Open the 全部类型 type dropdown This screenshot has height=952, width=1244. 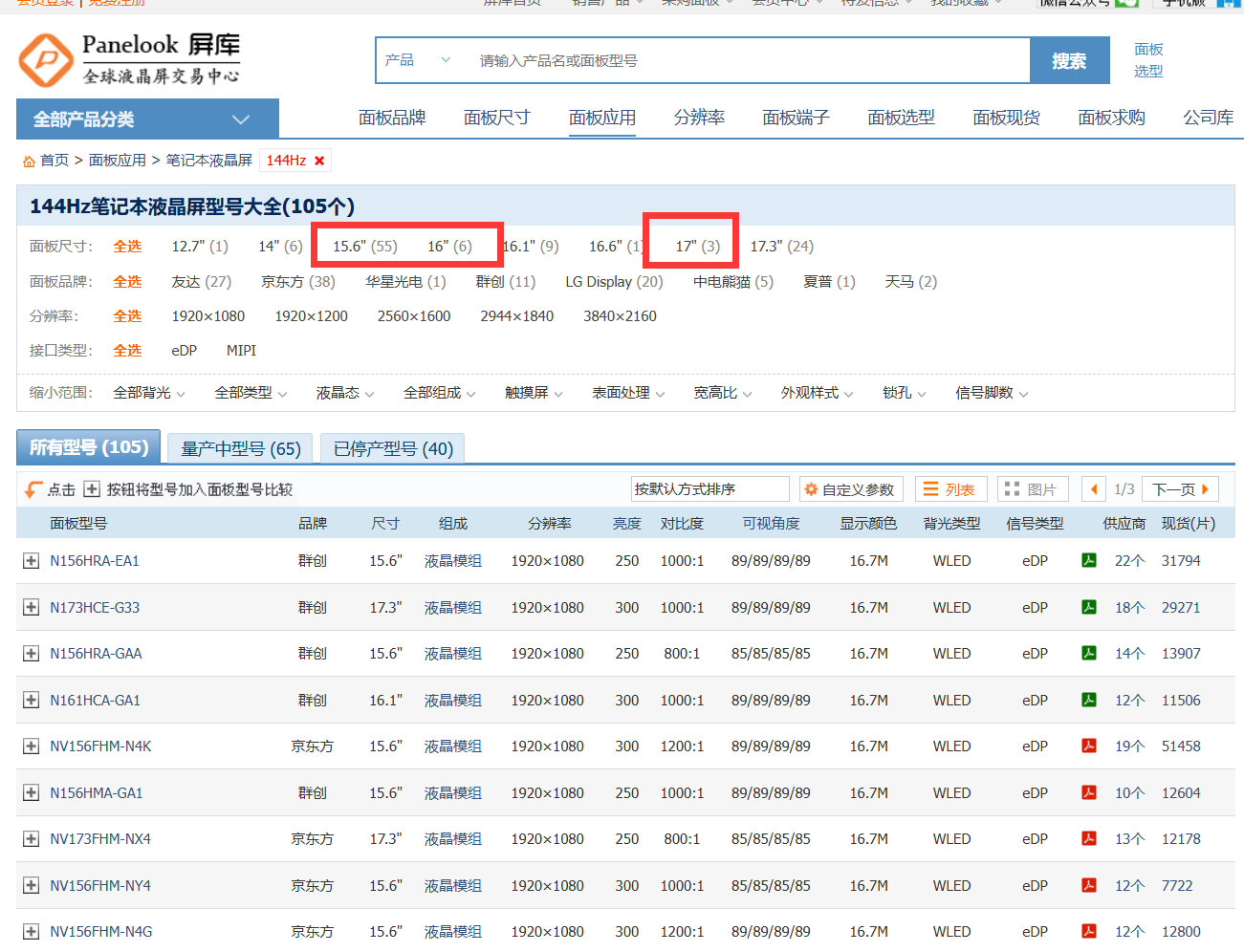coord(251,393)
